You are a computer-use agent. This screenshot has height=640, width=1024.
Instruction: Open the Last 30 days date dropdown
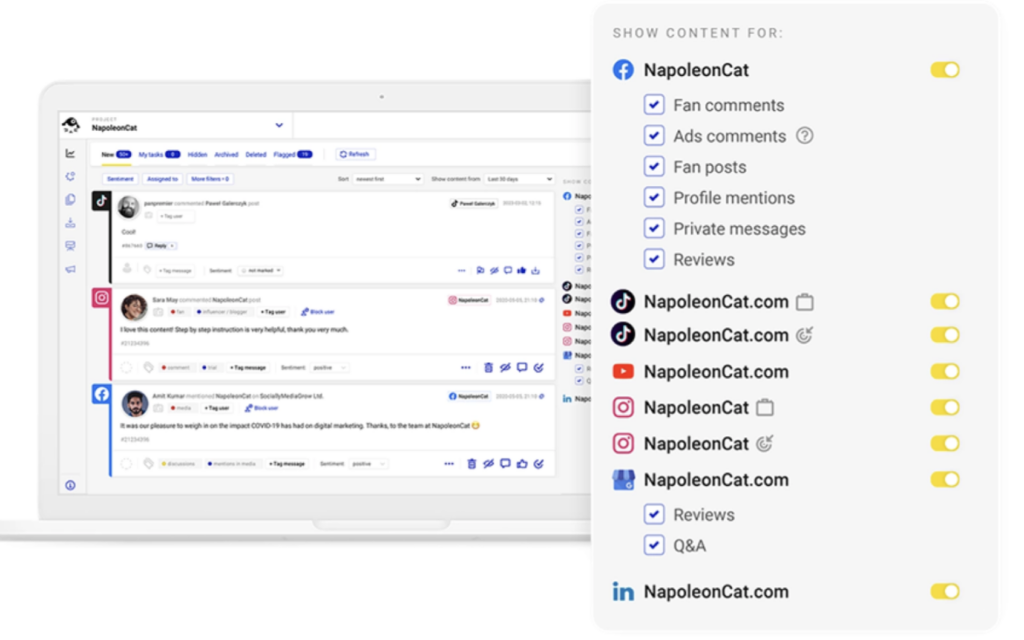click(519, 179)
